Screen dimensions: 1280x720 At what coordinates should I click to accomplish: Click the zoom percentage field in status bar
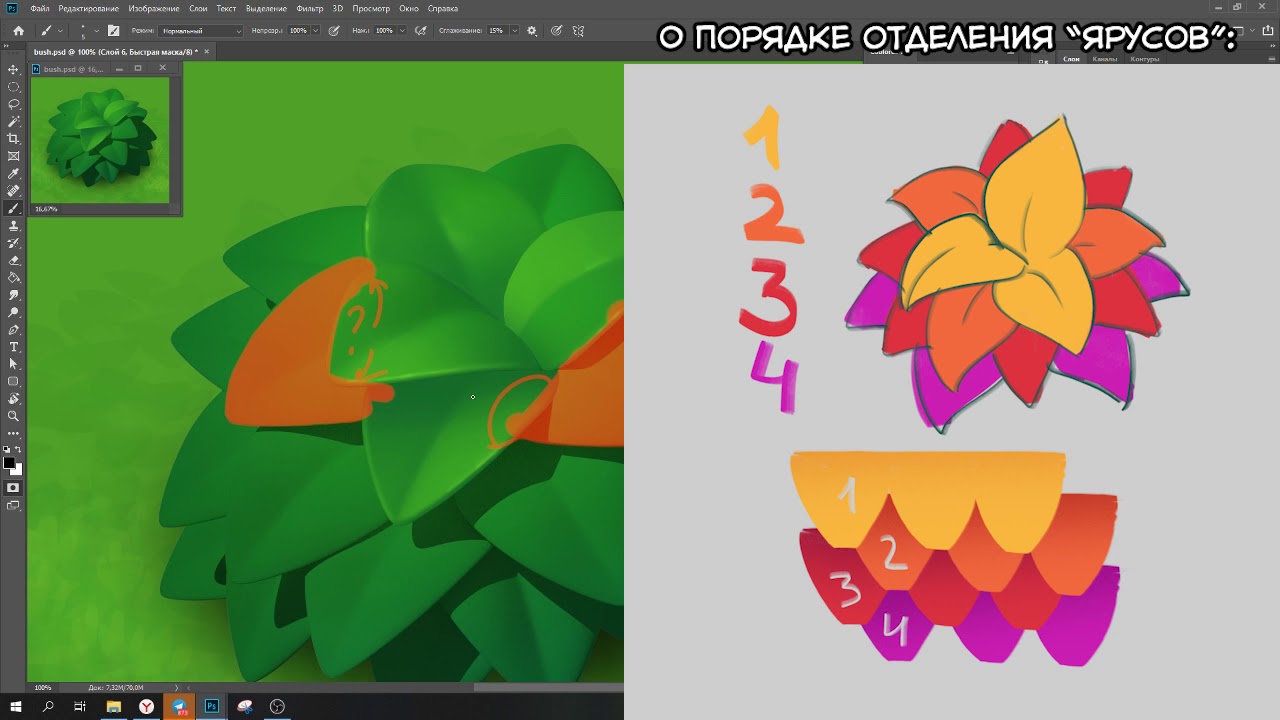pos(43,688)
